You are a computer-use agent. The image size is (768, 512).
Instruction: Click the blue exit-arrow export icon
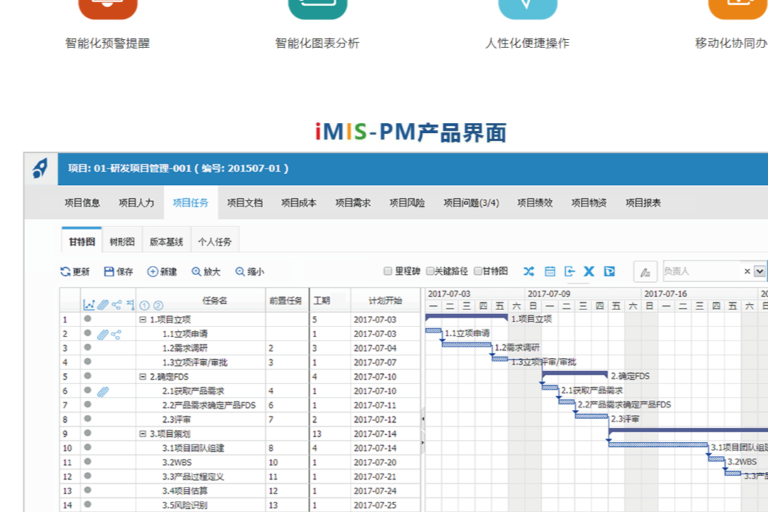[x=569, y=271]
